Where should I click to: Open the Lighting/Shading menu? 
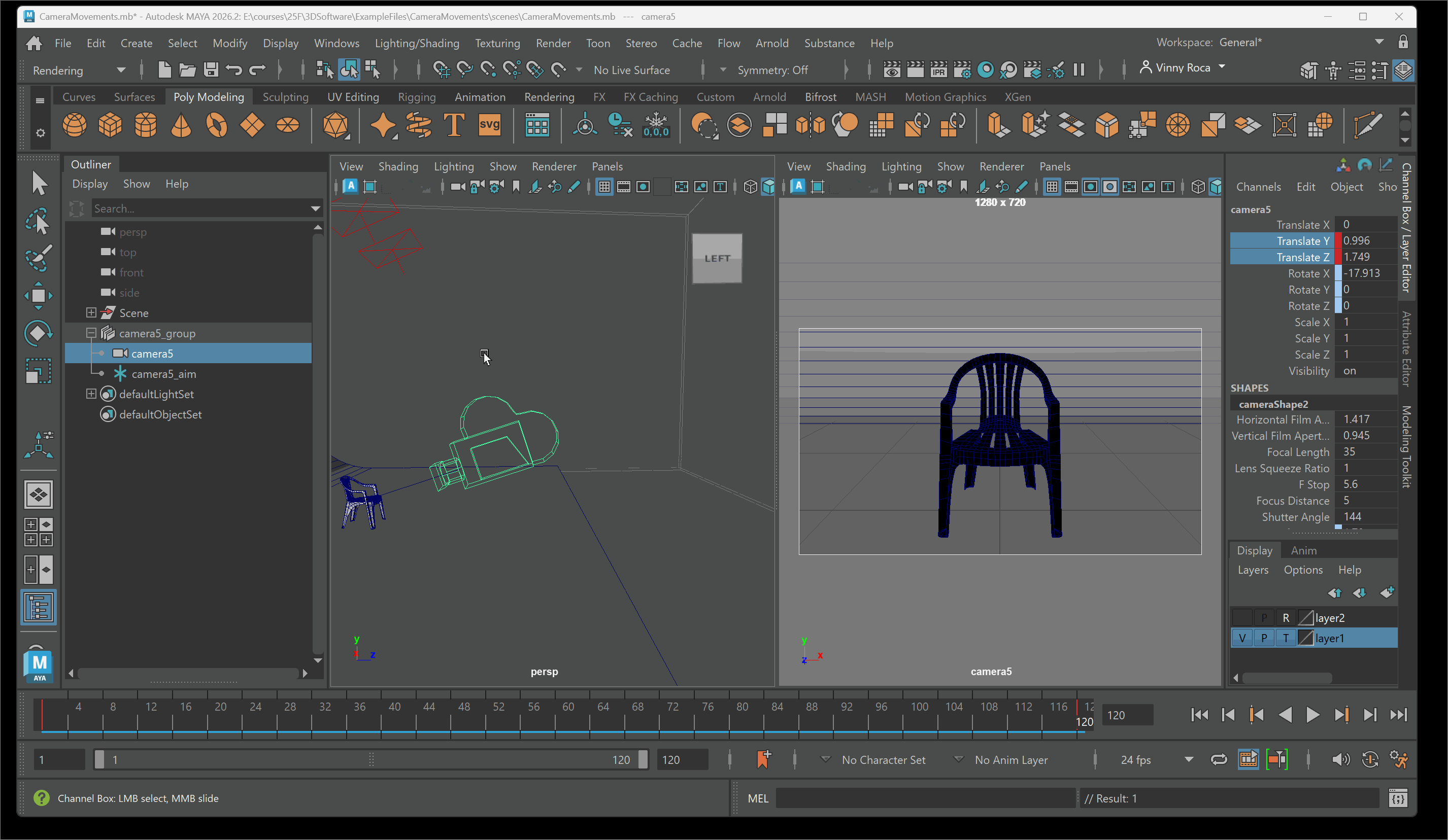(417, 43)
